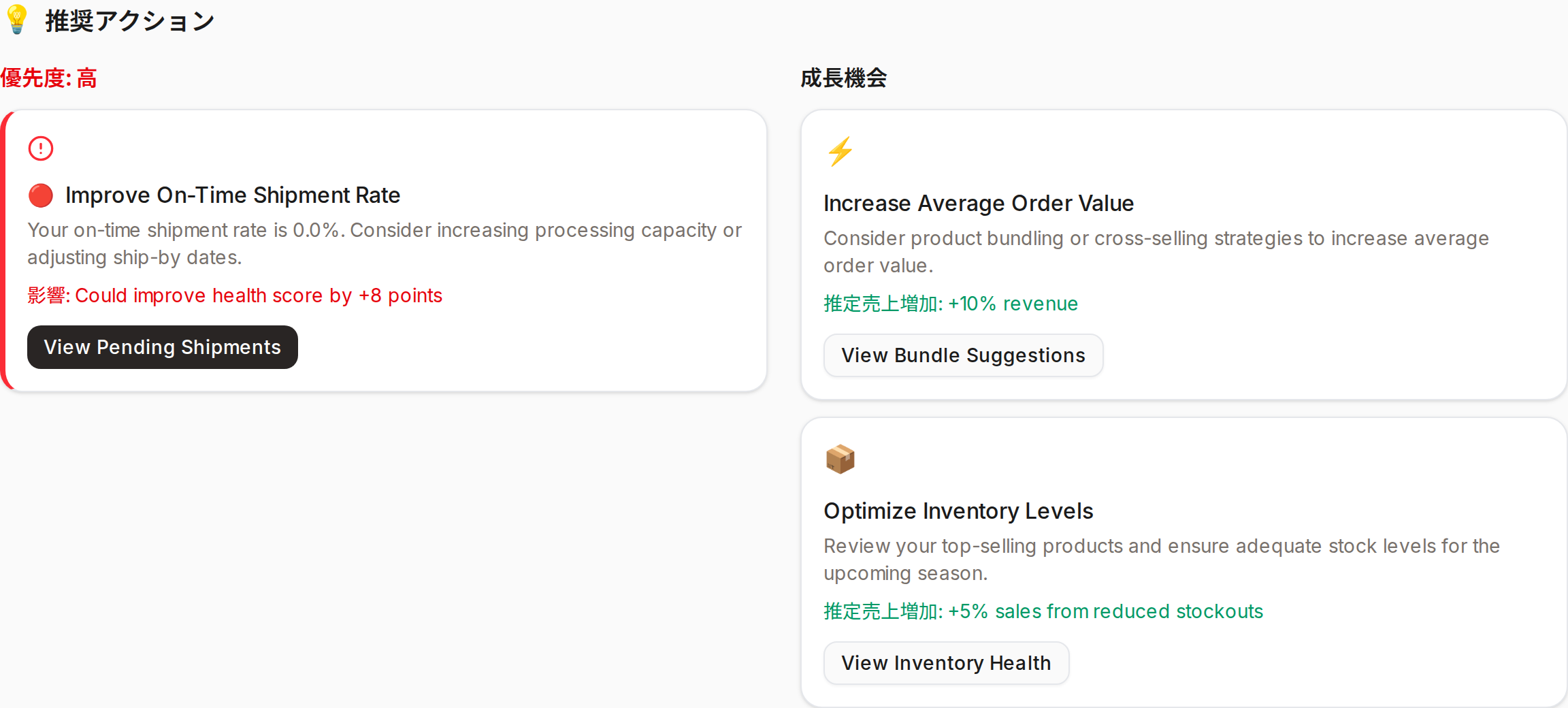
Task: Click the on-time shipment rate 0.0% description
Action: click(385, 244)
